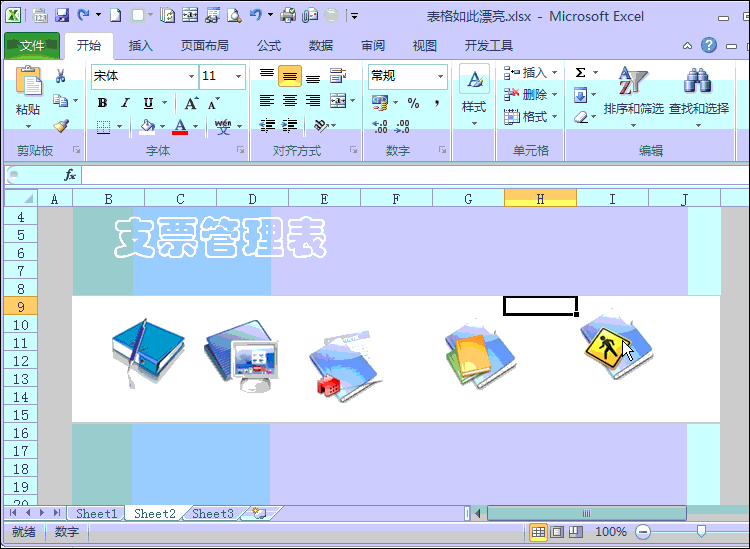Open Sort and Filter tool
Image resolution: width=750 pixels, height=549 pixels.
click(x=633, y=96)
